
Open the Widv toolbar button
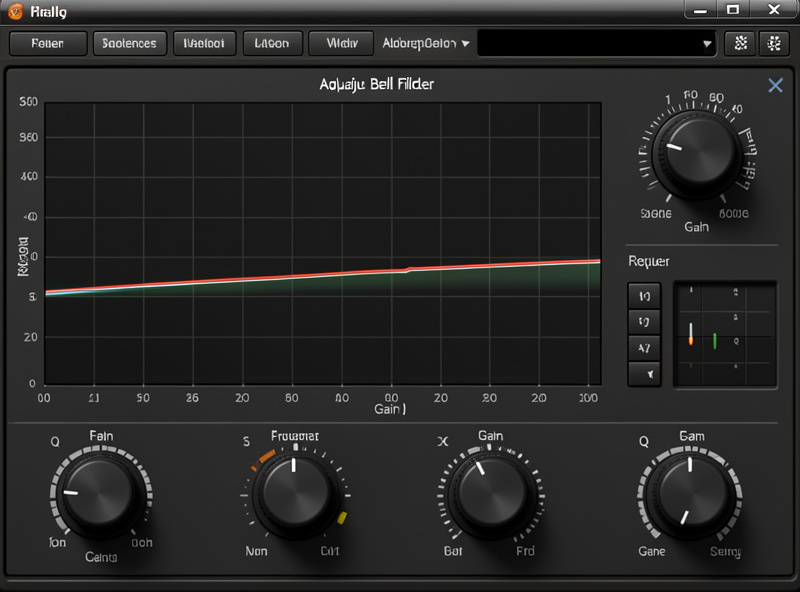click(341, 43)
